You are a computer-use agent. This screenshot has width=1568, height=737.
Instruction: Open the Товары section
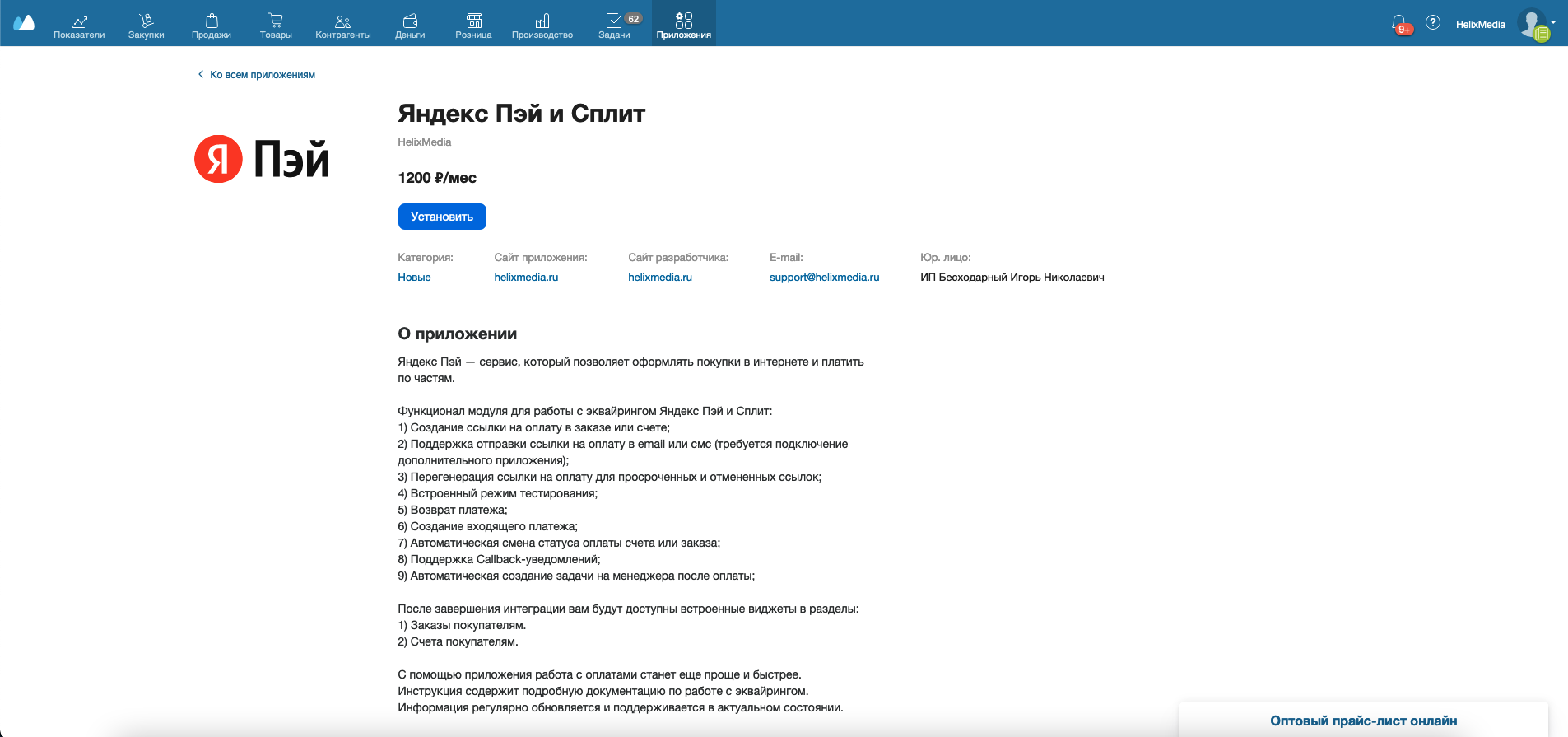tap(276, 25)
